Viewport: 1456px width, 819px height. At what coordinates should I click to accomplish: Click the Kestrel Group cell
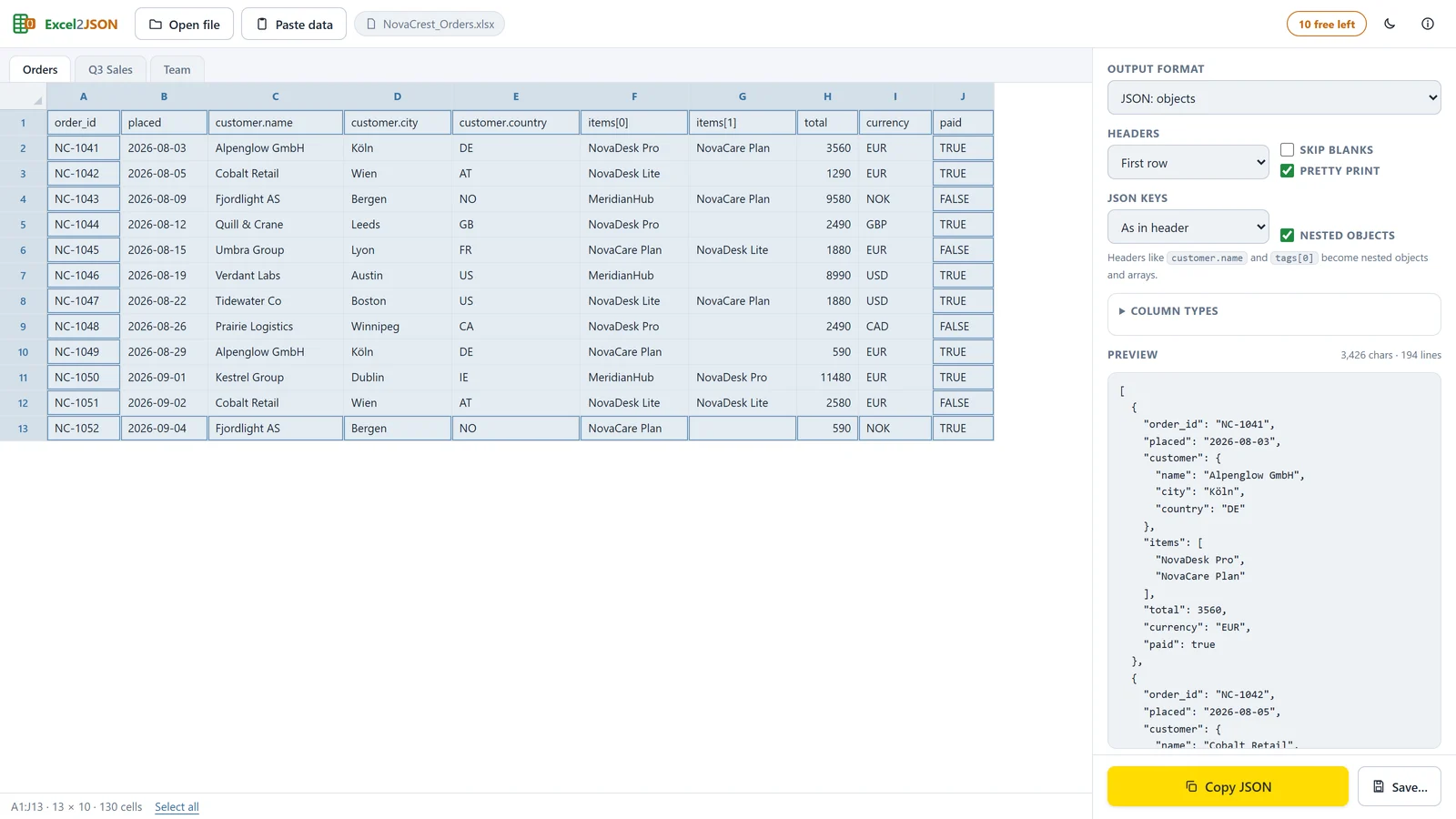[276, 377]
